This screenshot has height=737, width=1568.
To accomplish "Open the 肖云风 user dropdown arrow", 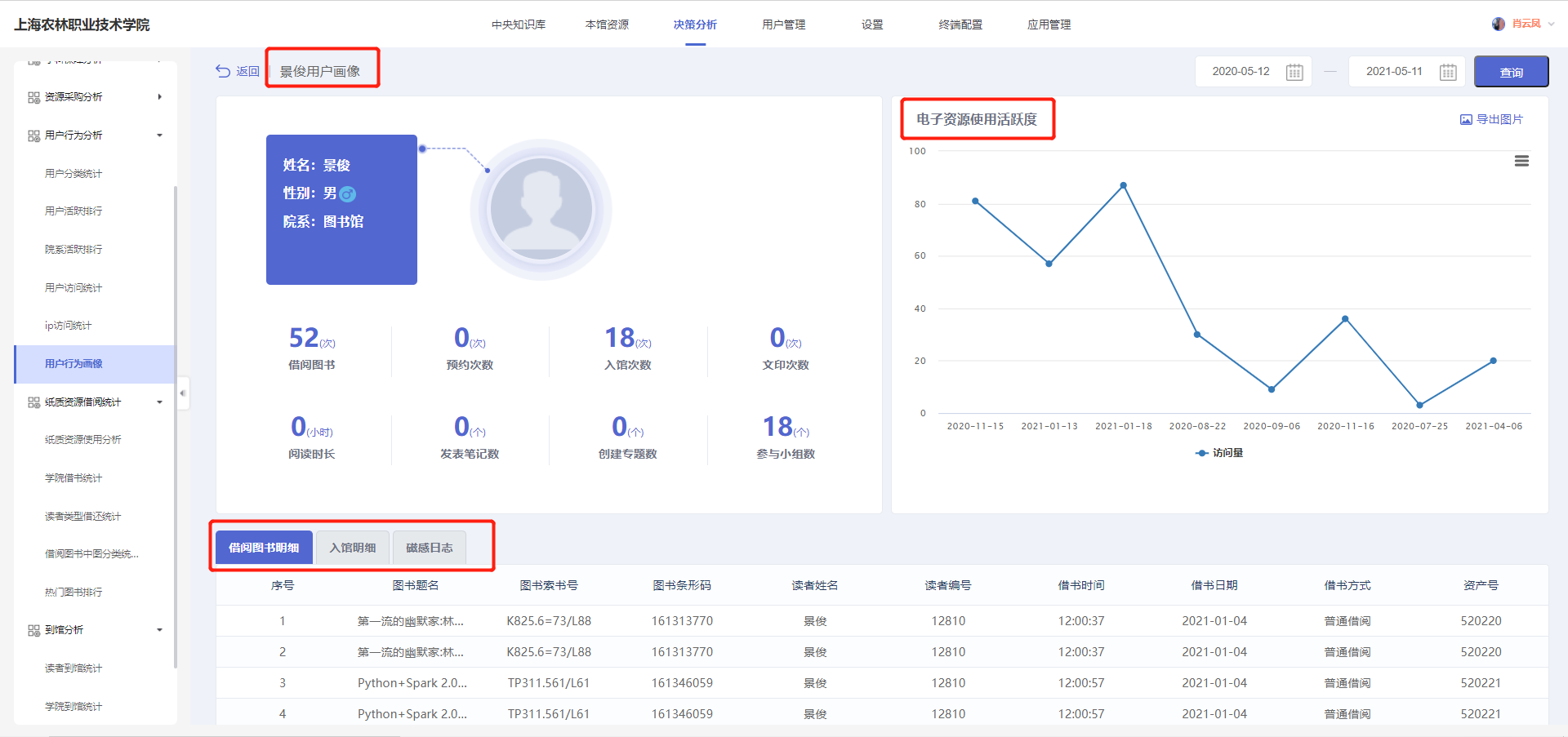I will tap(1552, 24).
